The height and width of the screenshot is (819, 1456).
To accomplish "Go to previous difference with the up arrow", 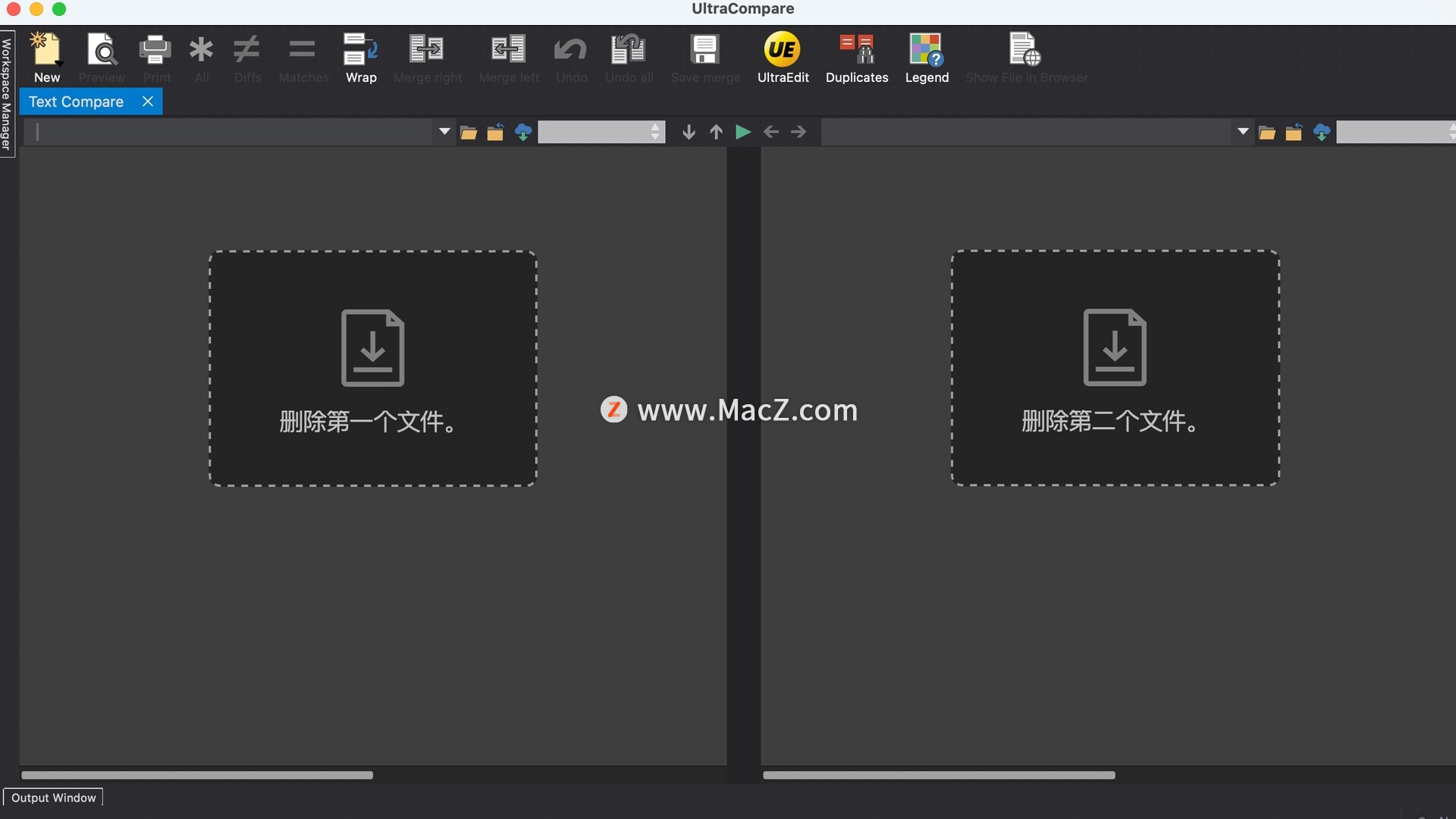I will [x=716, y=132].
